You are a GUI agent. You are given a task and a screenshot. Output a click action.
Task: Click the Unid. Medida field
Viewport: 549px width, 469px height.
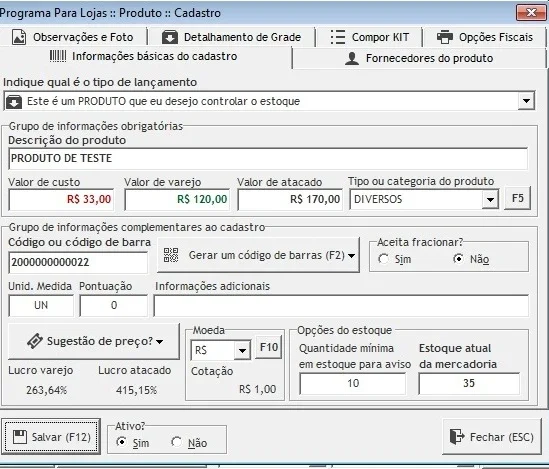(x=41, y=305)
